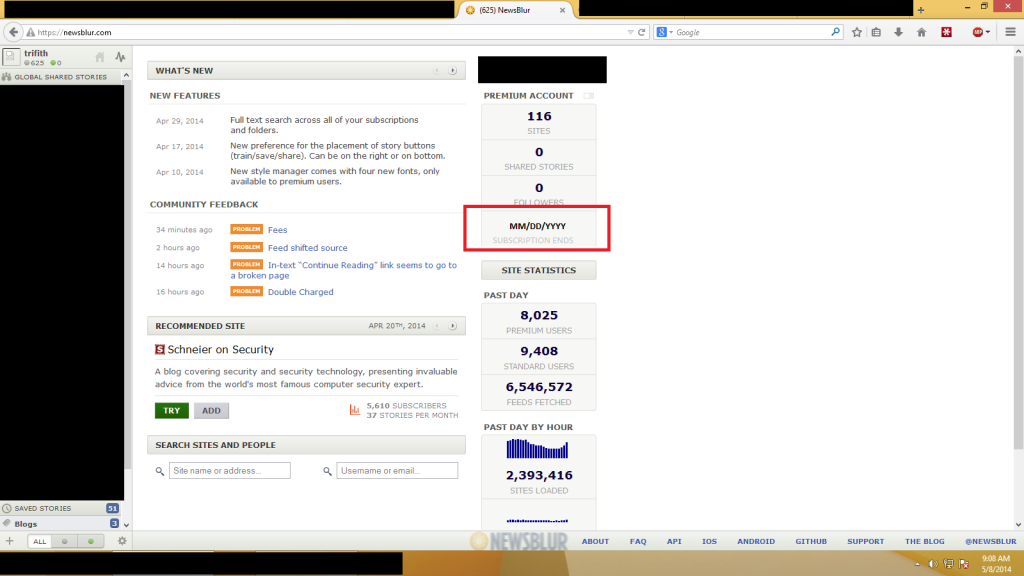Click the Schneier on Security favicon
The image size is (1024, 576).
tap(159, 349)
